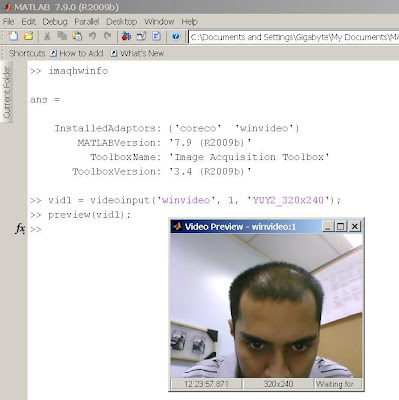The width and height of the screenshot is (399, 400).
Task: Open Simulink from the toolbar icon
Action: pos(126,36)
